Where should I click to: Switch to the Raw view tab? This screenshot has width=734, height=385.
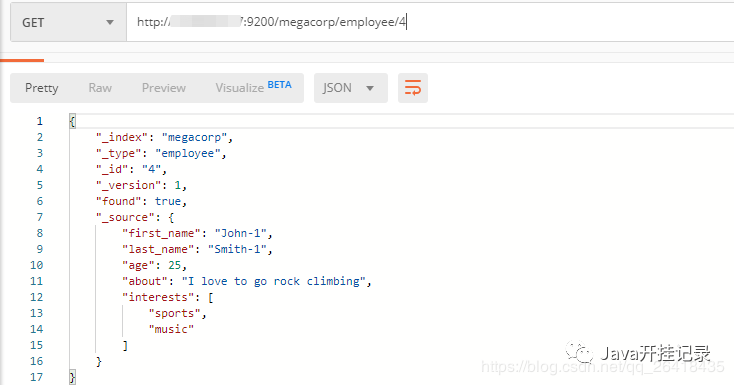(100, 88)
